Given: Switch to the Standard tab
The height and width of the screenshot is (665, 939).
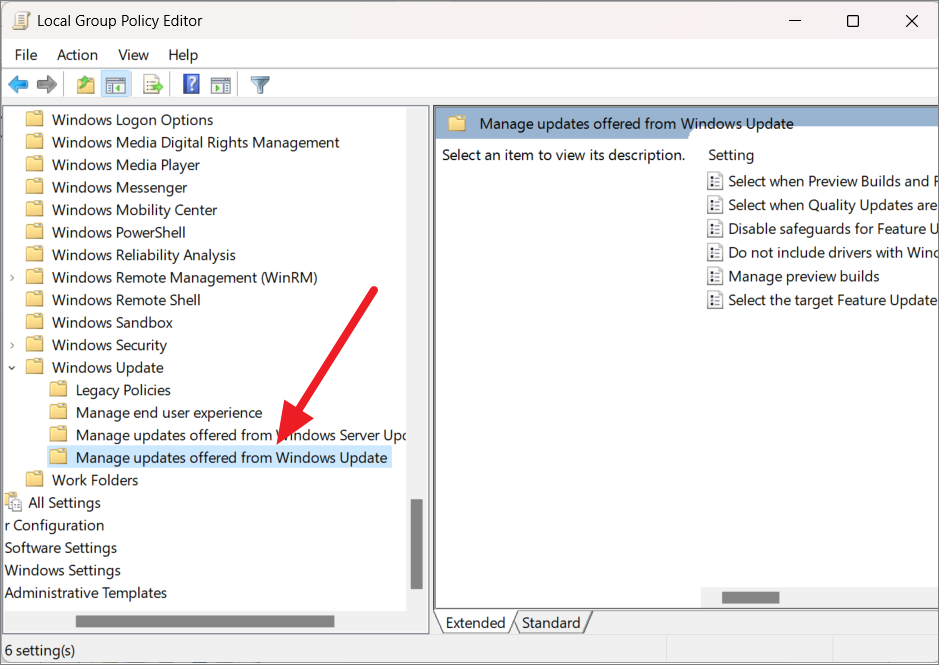Looking at the screenshot, I should [551, 622].
